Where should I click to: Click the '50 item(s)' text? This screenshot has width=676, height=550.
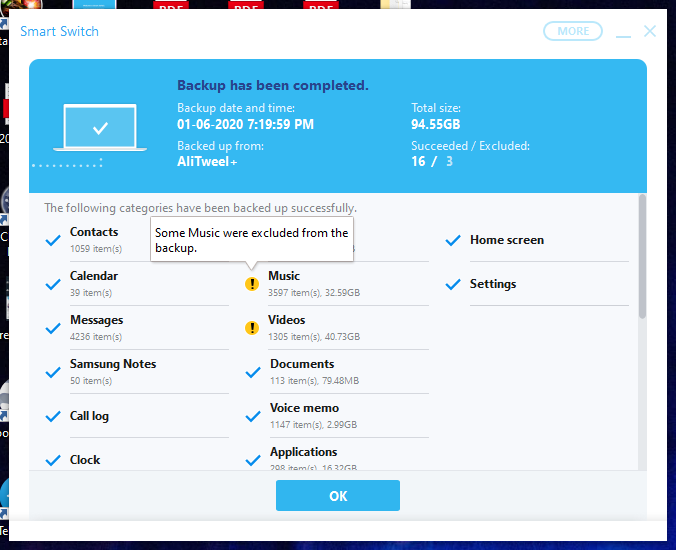[x=91, y=381]
